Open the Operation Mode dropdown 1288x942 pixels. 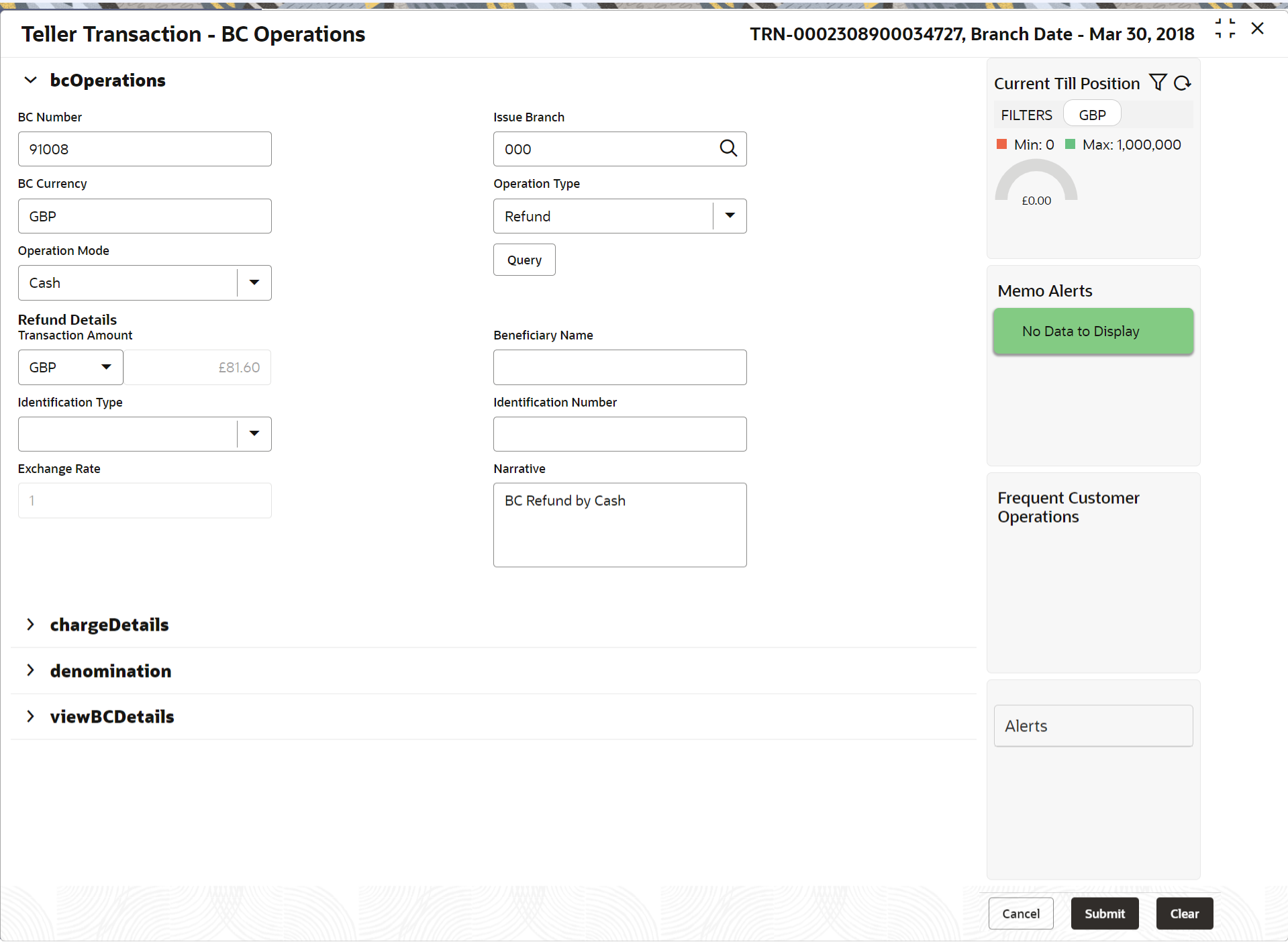coord(254,282)
